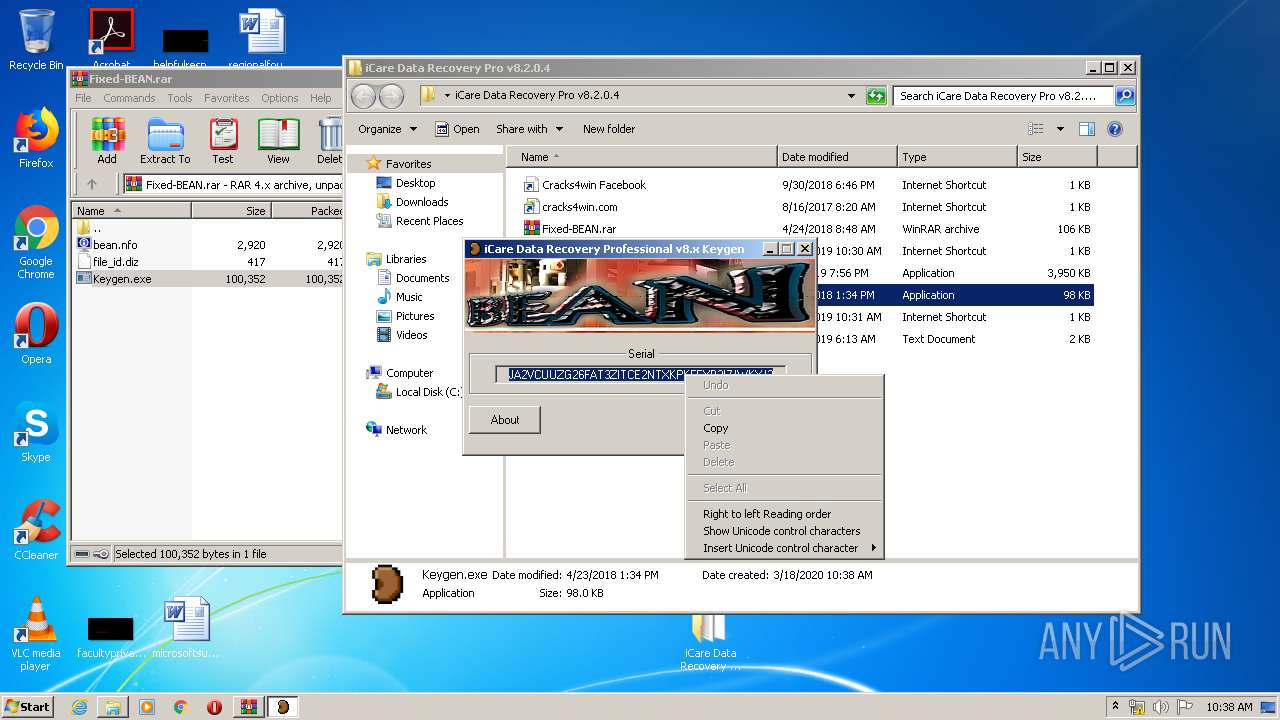The image size is (1280, 720).
Task: Click the Explorer Back navigation button
Action: pyautogui.click(x=363, y=96)
